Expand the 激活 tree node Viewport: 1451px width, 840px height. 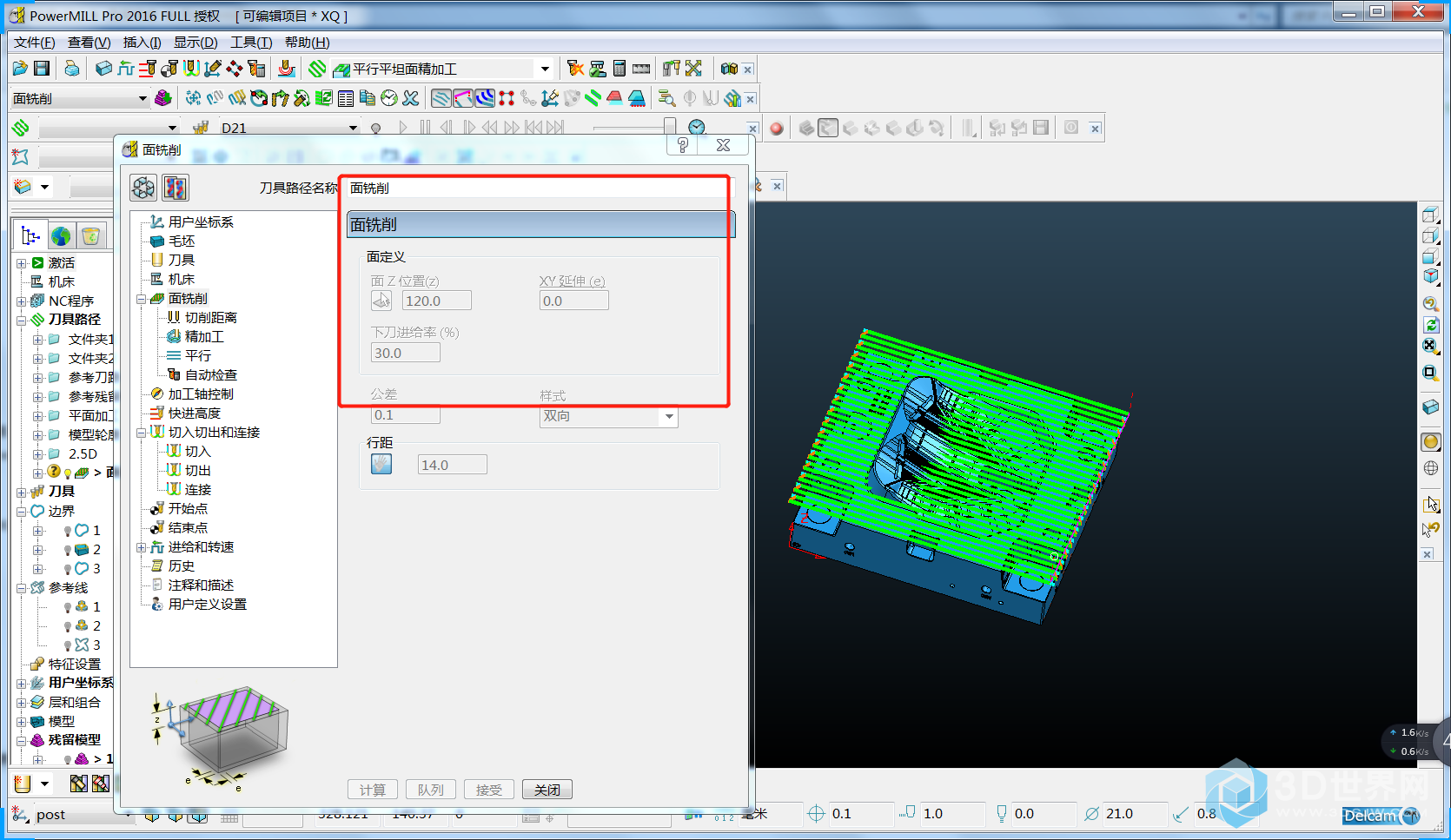(x=22, y=263)
